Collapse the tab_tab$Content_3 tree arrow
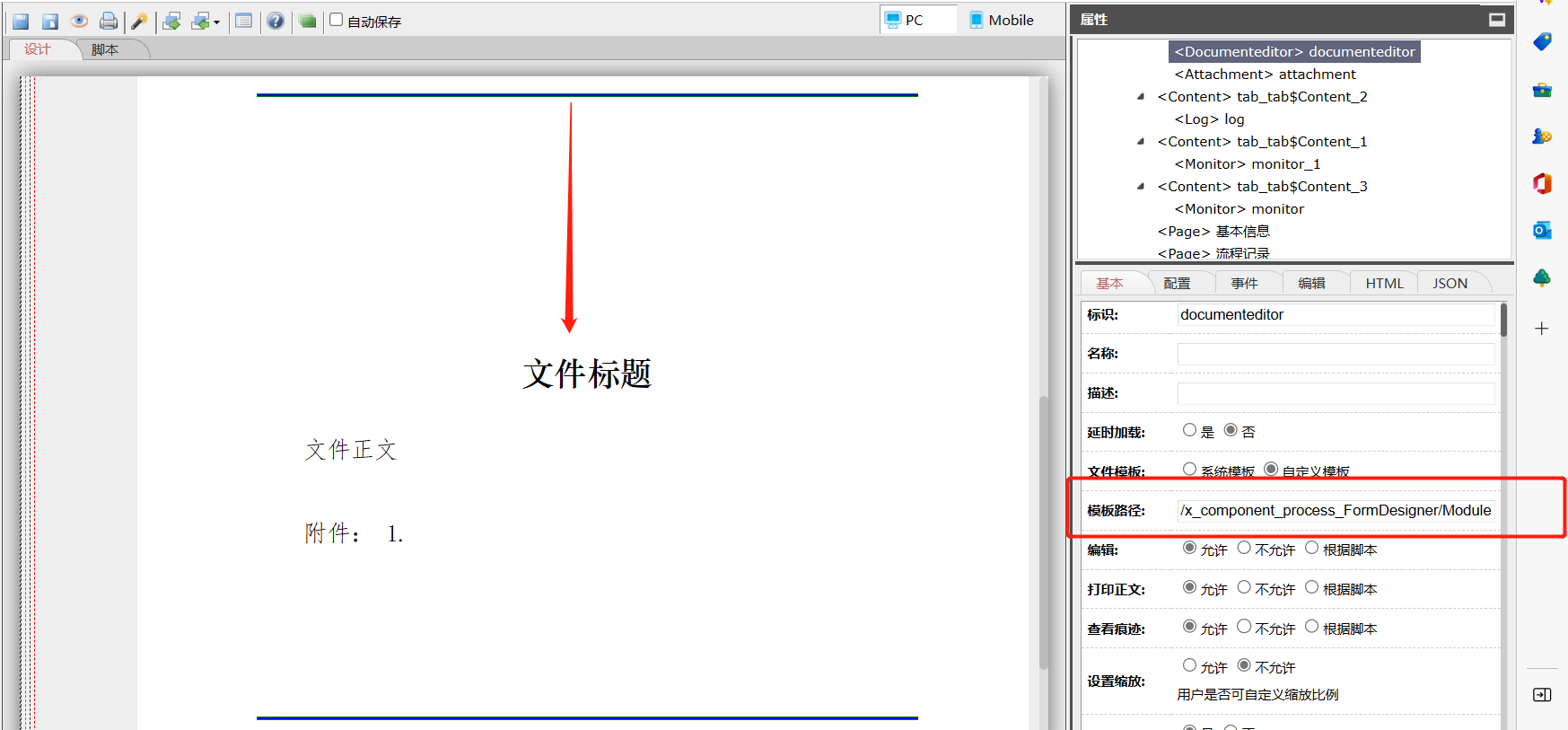The image size is (1568, 730). pyautogui.click(x=1141, y=187)
